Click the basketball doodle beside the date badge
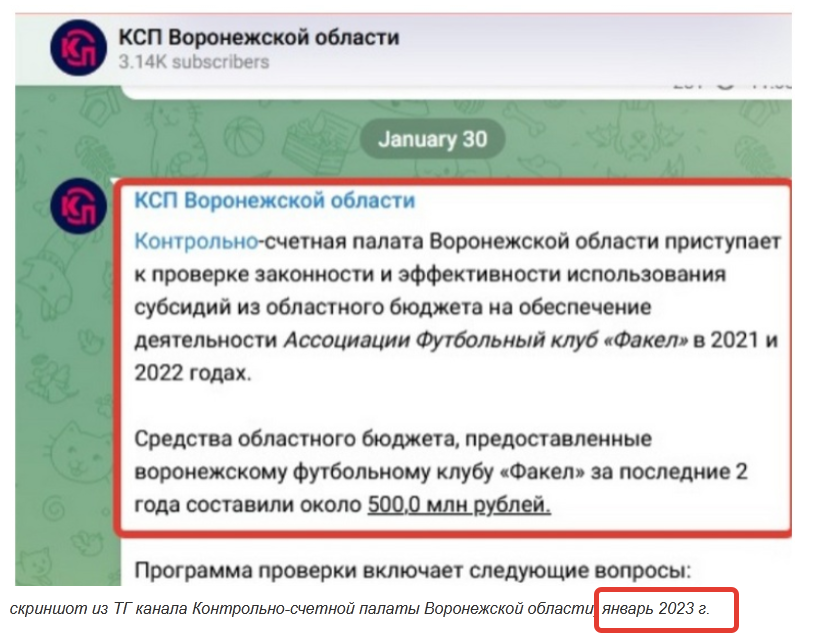813x633 pixels. coord(241,134)
